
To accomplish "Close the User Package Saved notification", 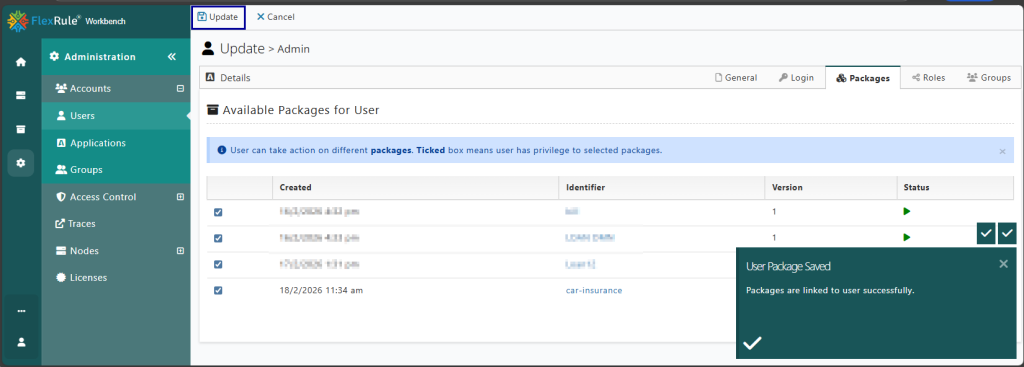I will coord(1004,264).
